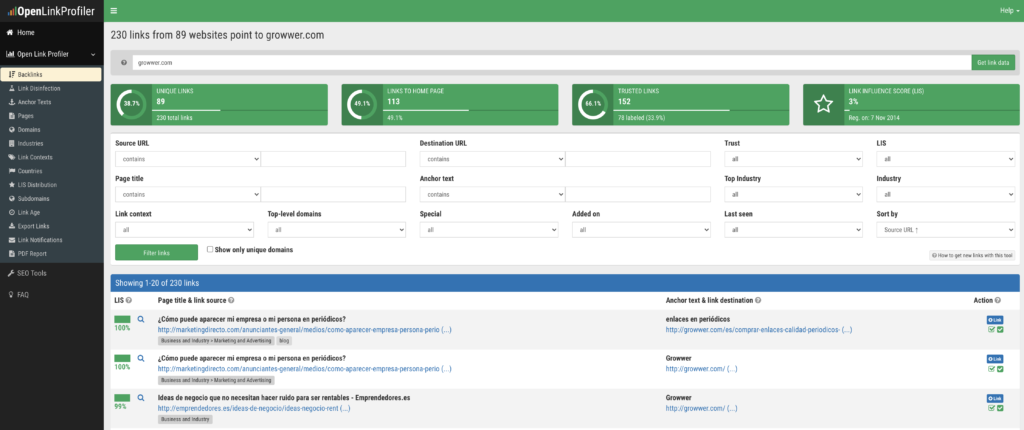Click LIS bar in enlaces en periódicos row

122,319
